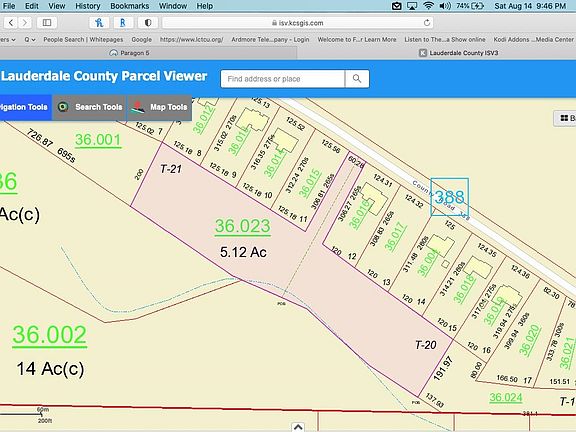Viewport: 576px width, 432px height.
Task: Open the View menu
Action: pyautogui.click(x=57, y=6)
